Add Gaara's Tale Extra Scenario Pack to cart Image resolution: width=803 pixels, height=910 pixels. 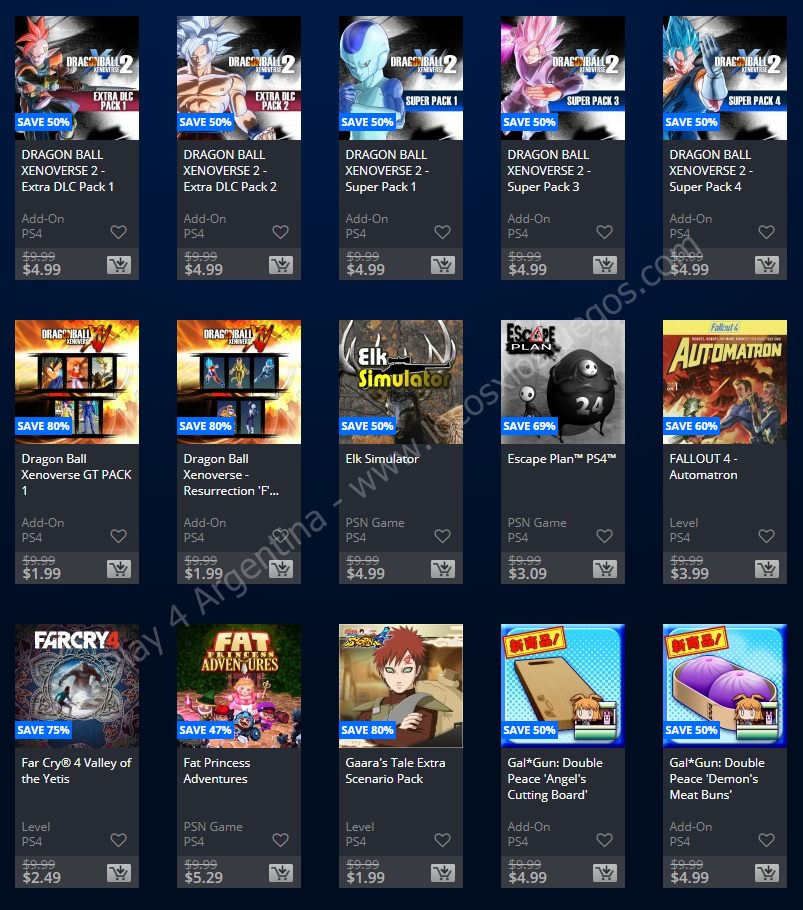click(x=443, y=873)
